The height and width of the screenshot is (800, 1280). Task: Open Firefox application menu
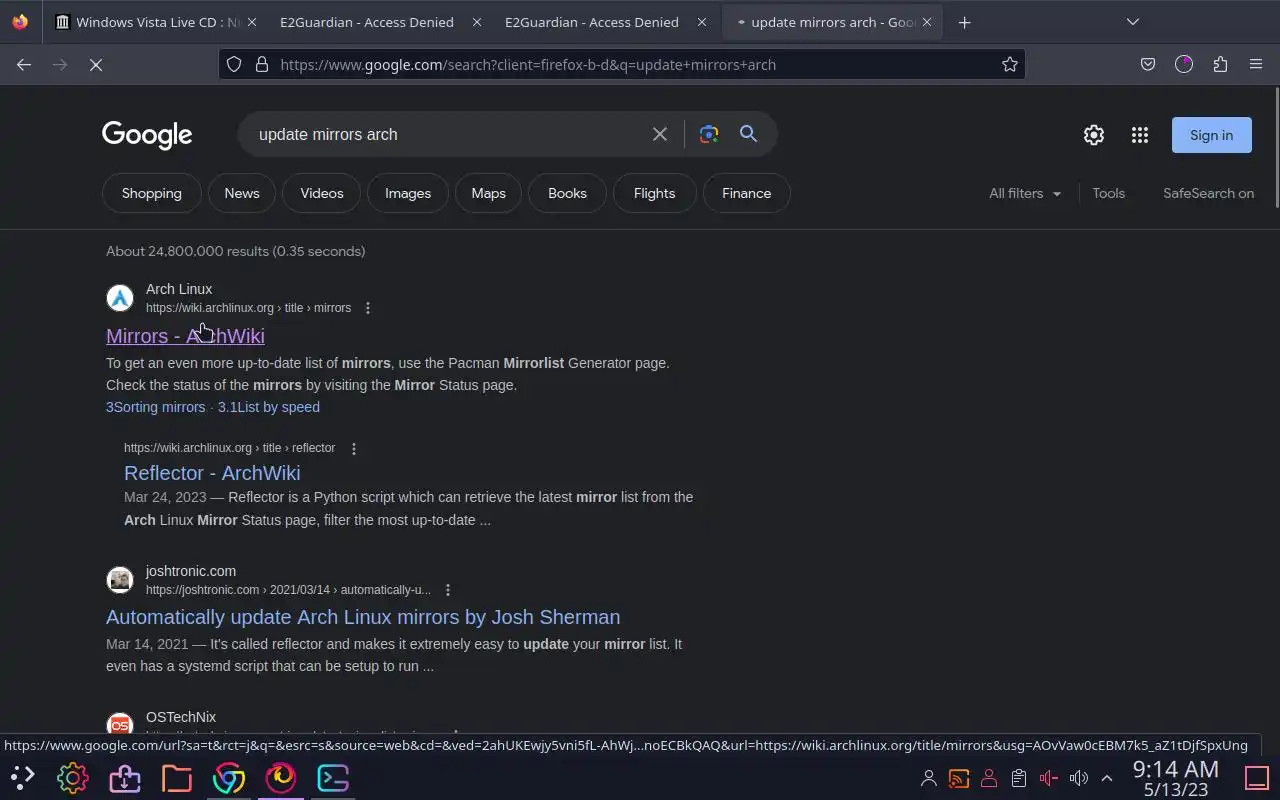(1256, 64)
